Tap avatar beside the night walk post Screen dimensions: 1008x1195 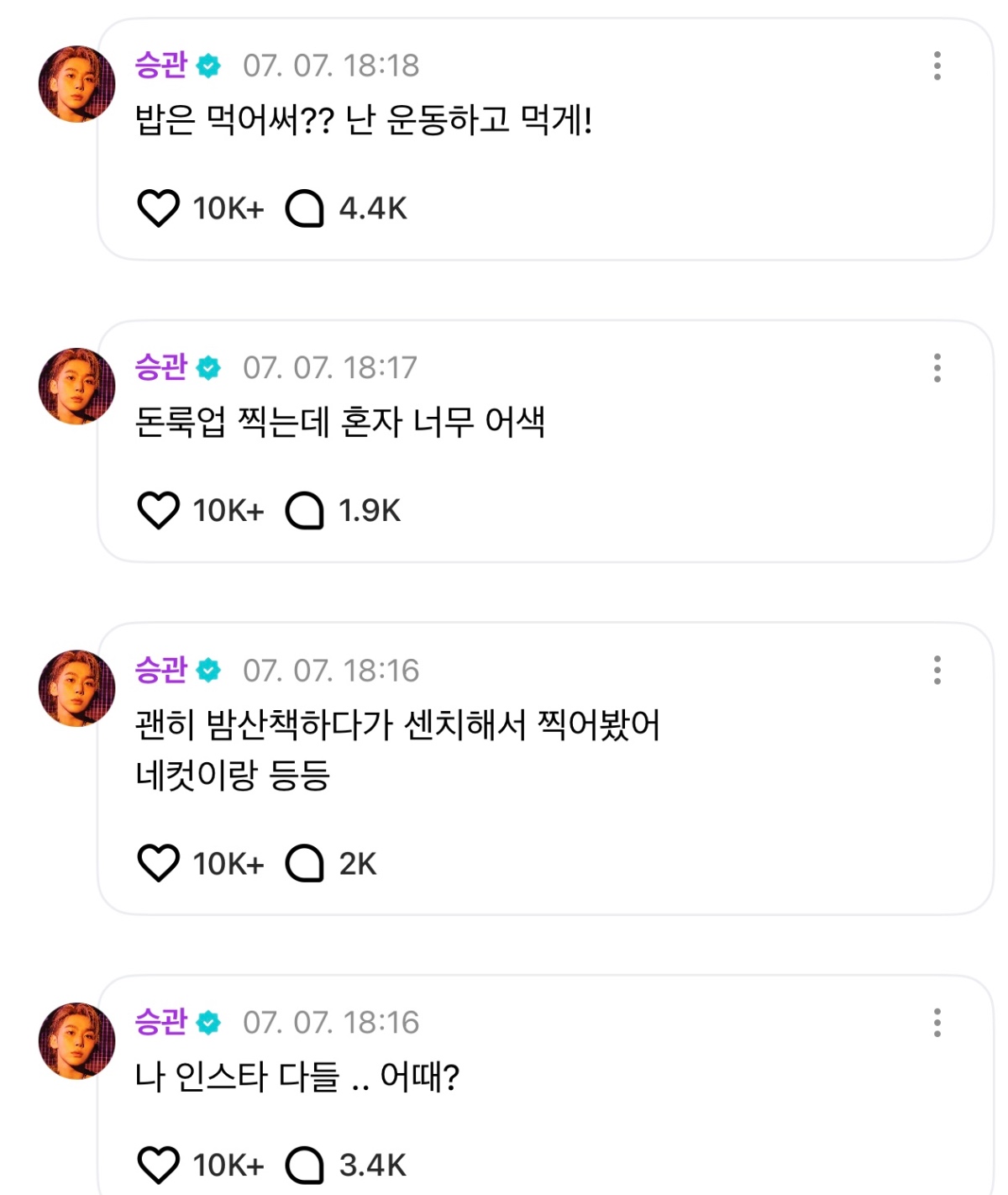click(76, 688)
